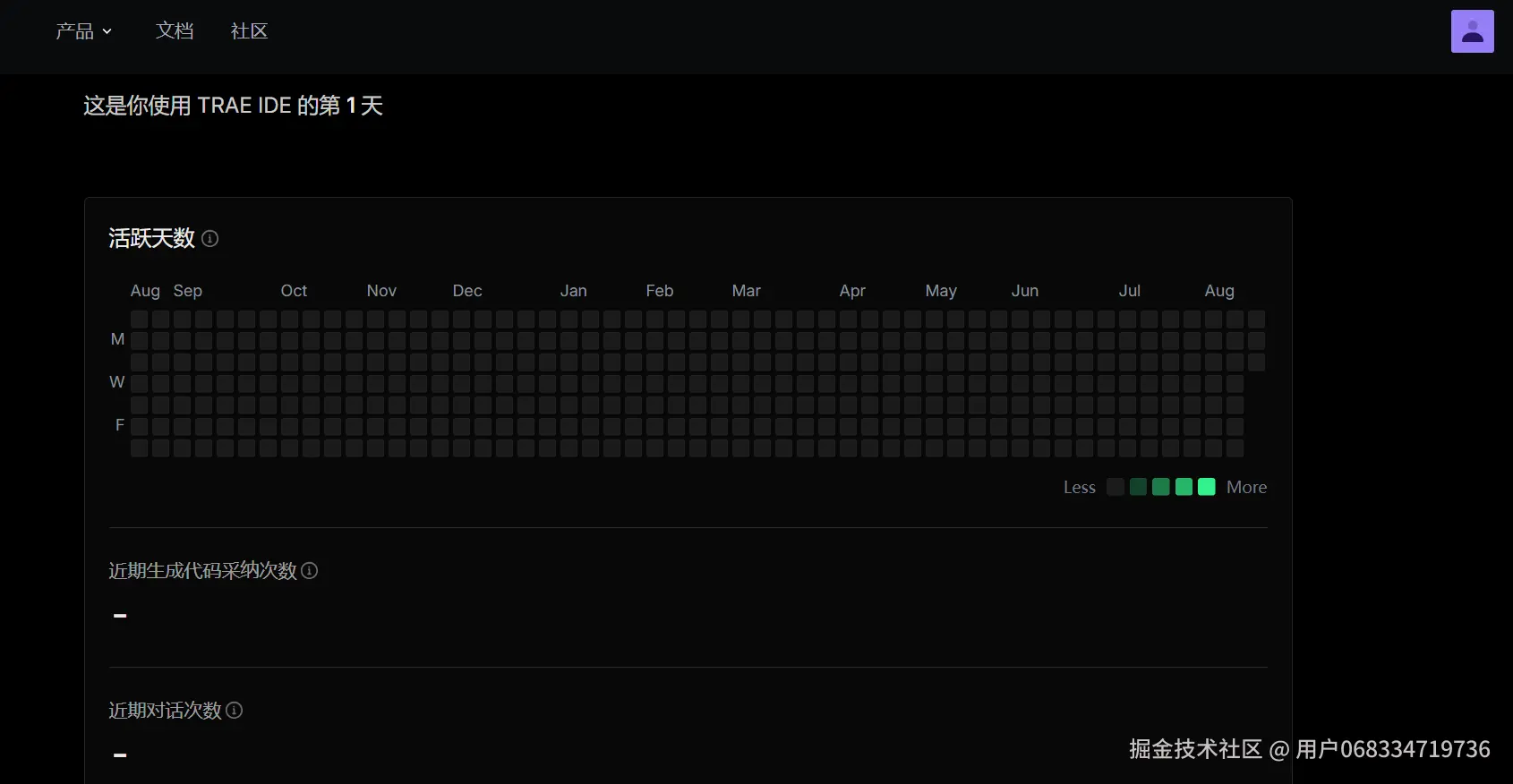Click the 近期生成代码采纳次数 label

(x=202, y=571)
